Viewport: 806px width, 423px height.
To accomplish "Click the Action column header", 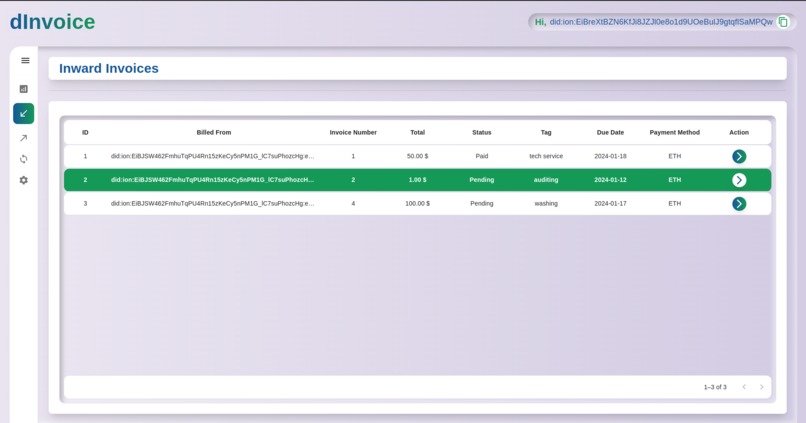I will (x=739, y=133).
